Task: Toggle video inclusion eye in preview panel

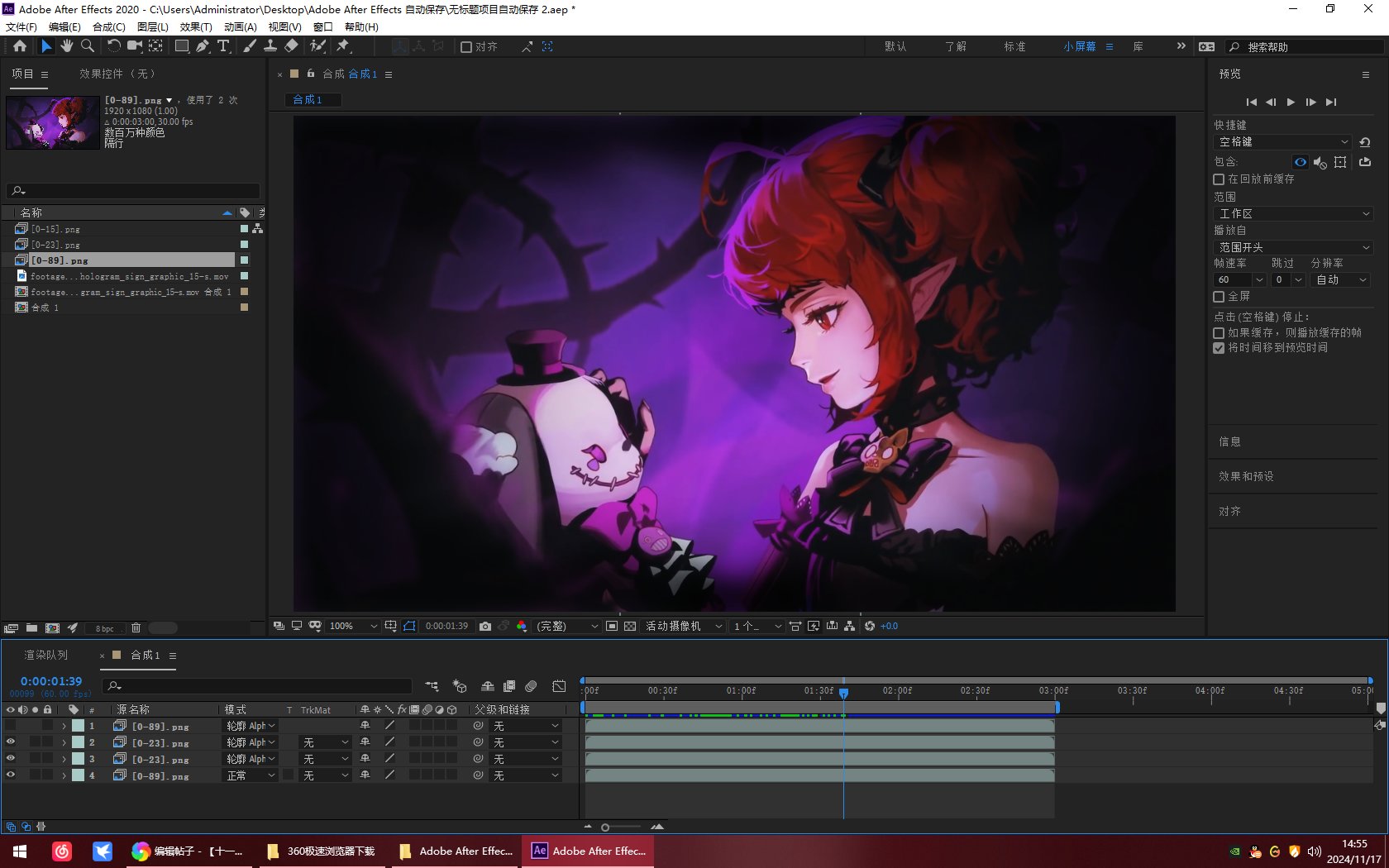Action: [x=1301, y=162]
